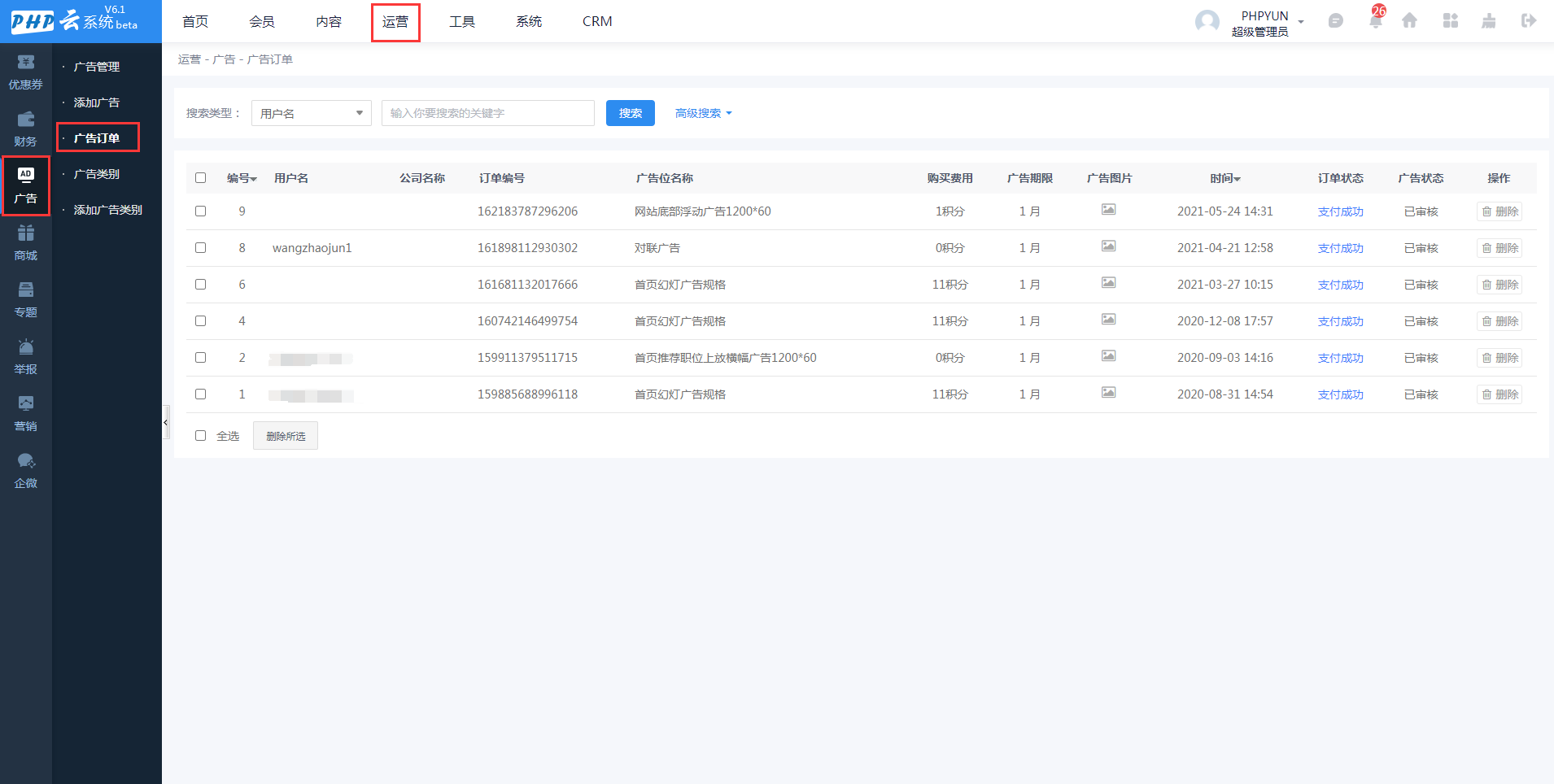The width and height of the screenshot is (1554, 784).
Task: Select the 广告 AD sidebar icon
Action: (26, 185)
